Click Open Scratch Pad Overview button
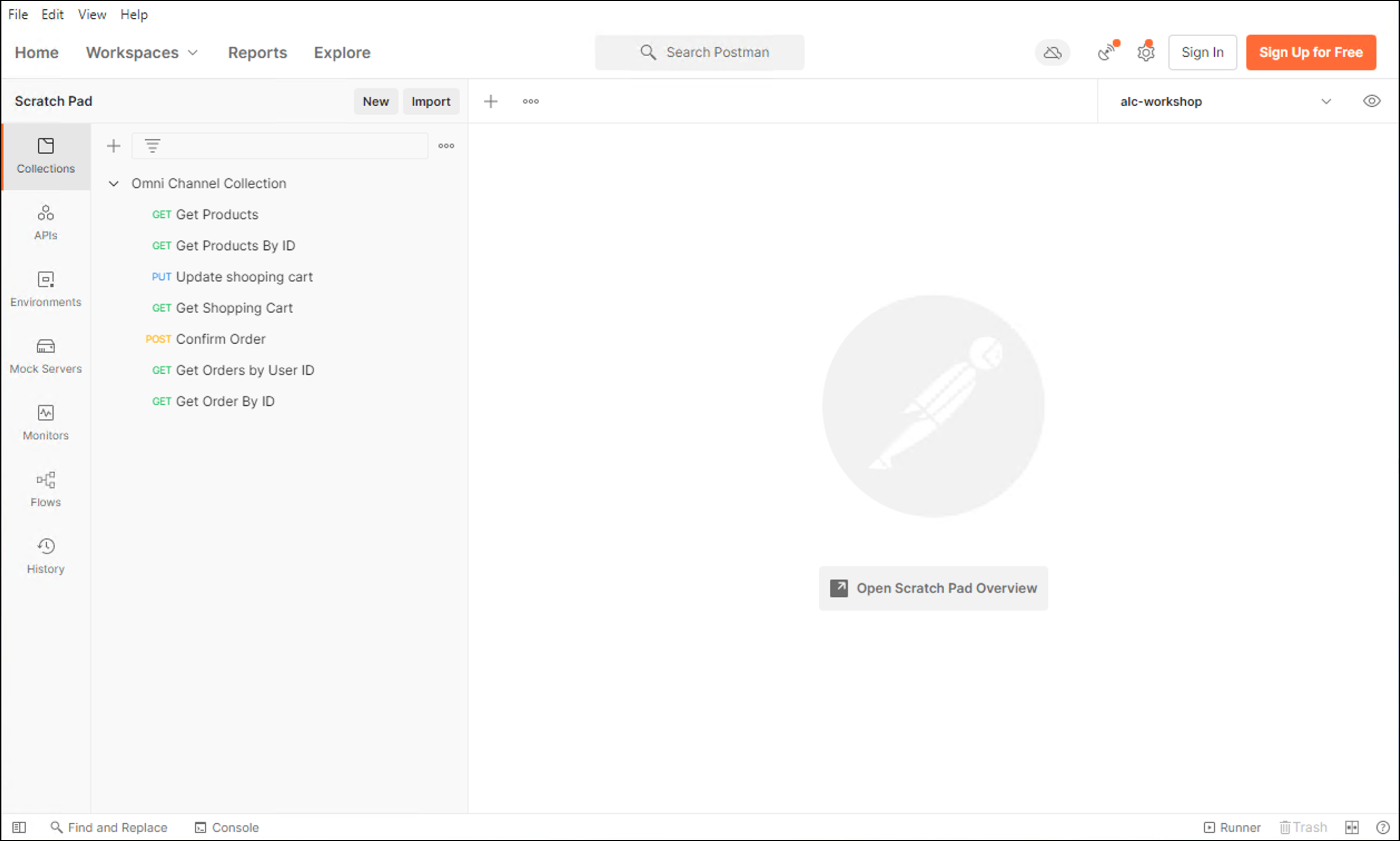Image resolution: width=1400 pixels, height=841 pixels. point(933,588)
